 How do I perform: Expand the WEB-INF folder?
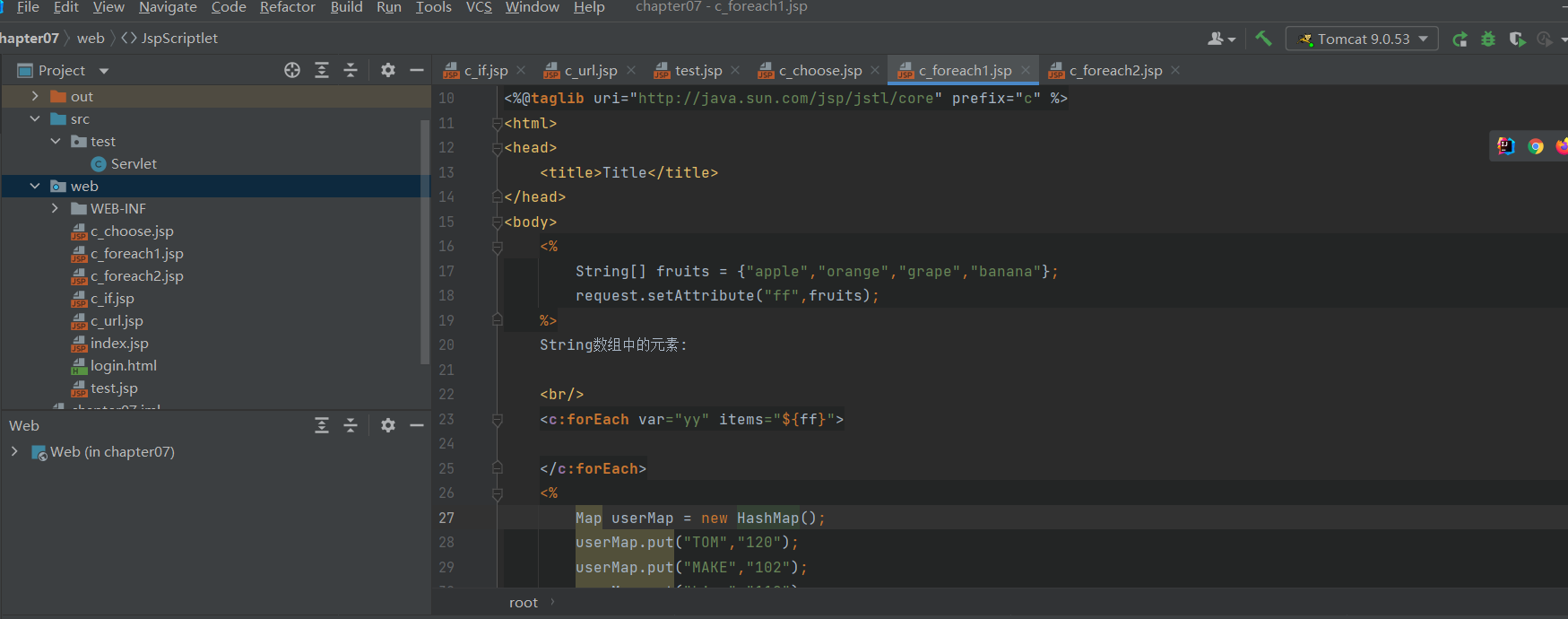tap(56, 208)
